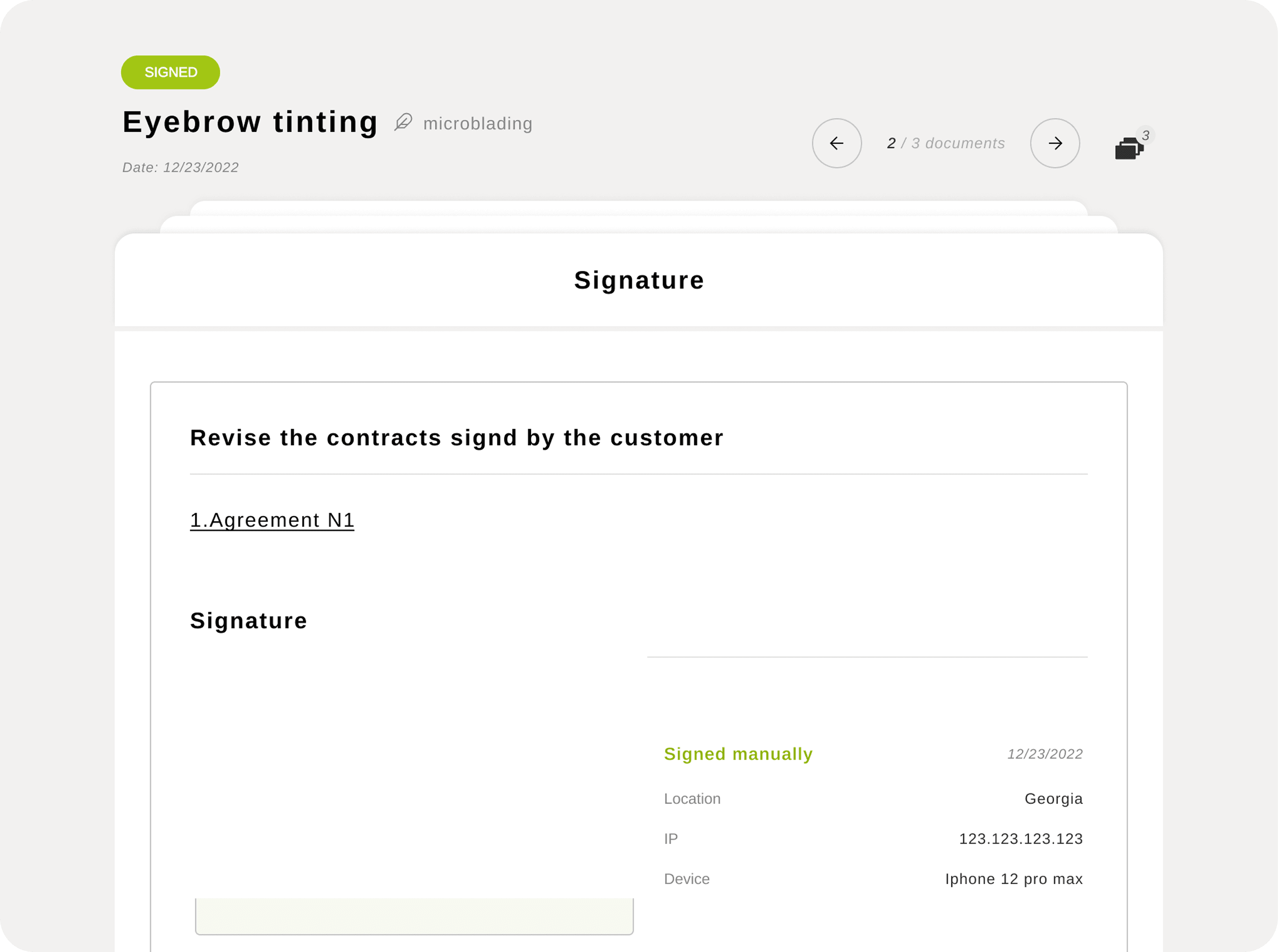Click inside the signature drawing box

tap(414, 916)
